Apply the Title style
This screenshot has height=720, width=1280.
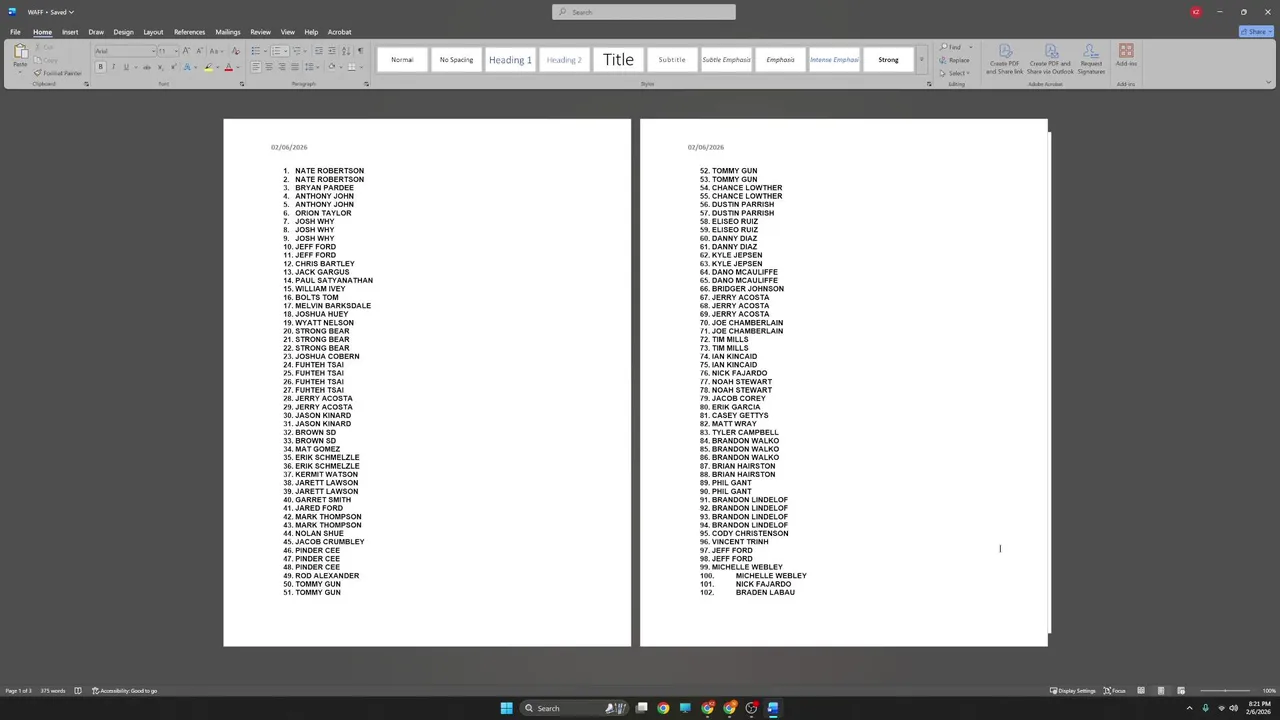coord(618,60)
